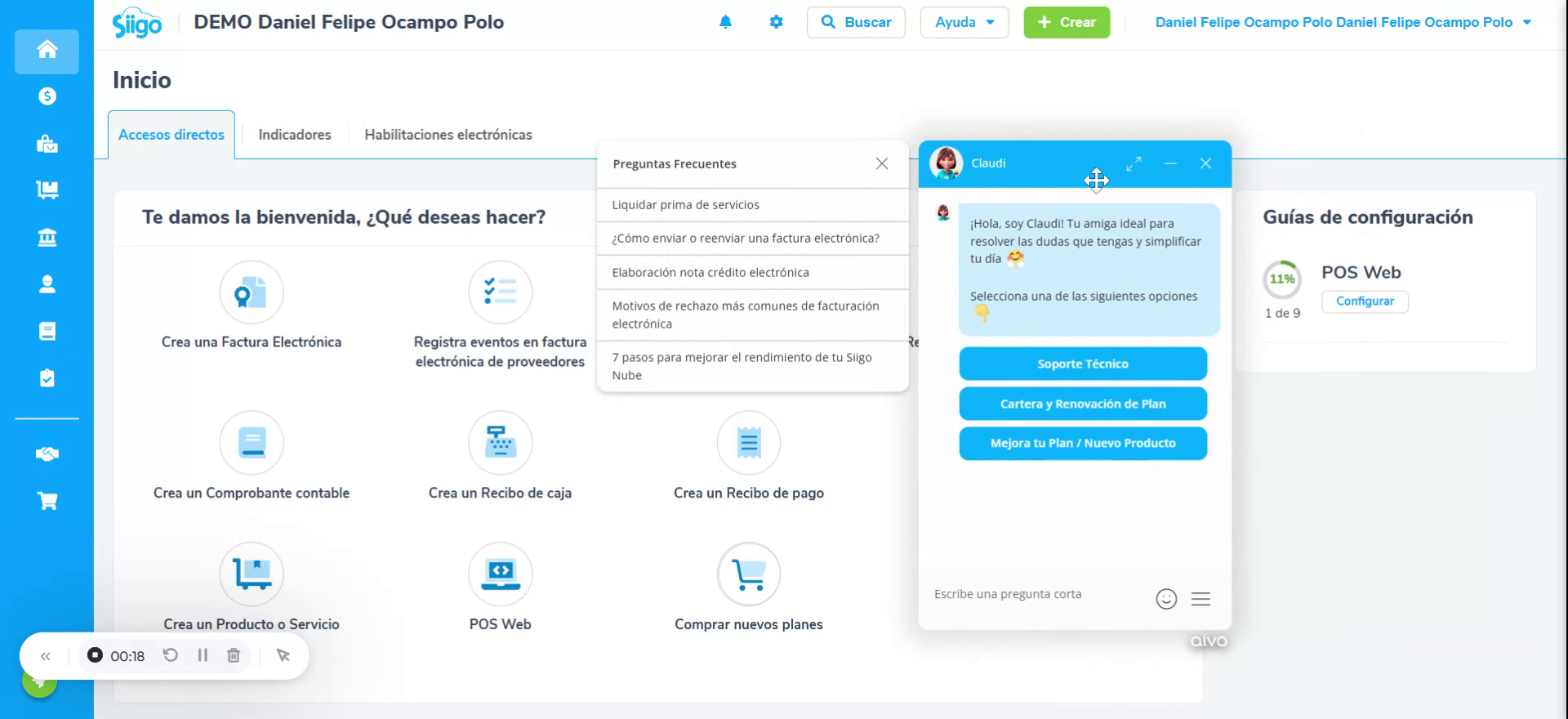Select Mejora tu Plan / Nuevo Producto option
The image size is (1568, 719).
coord(1083,443)
